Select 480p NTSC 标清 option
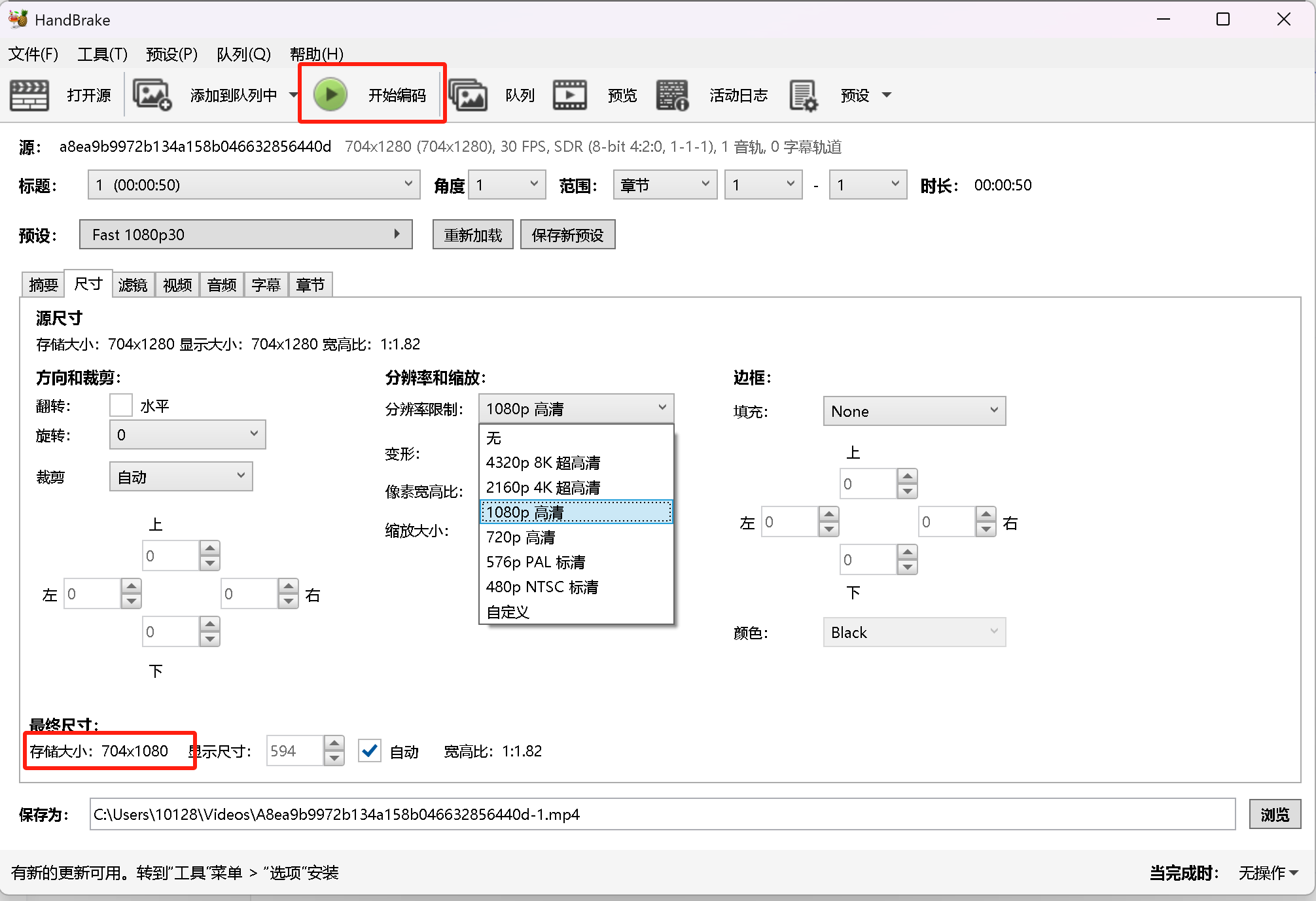This screenshot has width=1316, height=901. [x=576, y=587]
